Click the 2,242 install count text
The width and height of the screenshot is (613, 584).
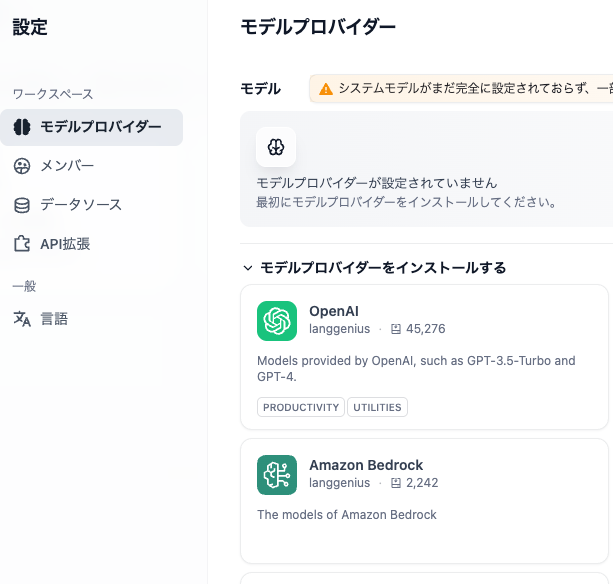[422, 483]
